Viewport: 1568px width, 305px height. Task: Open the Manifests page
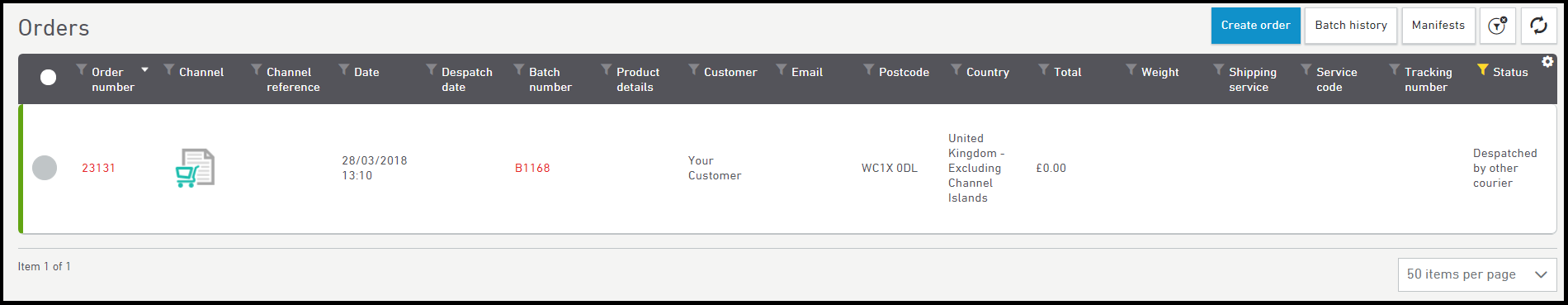pos(1438,26)
